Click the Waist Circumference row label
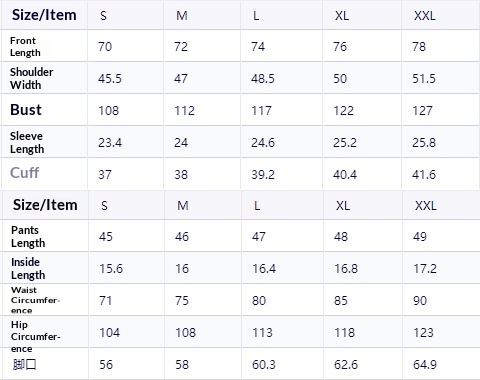Image resolution: width=480 pixels, height=380 pixels. coord(35,300)
